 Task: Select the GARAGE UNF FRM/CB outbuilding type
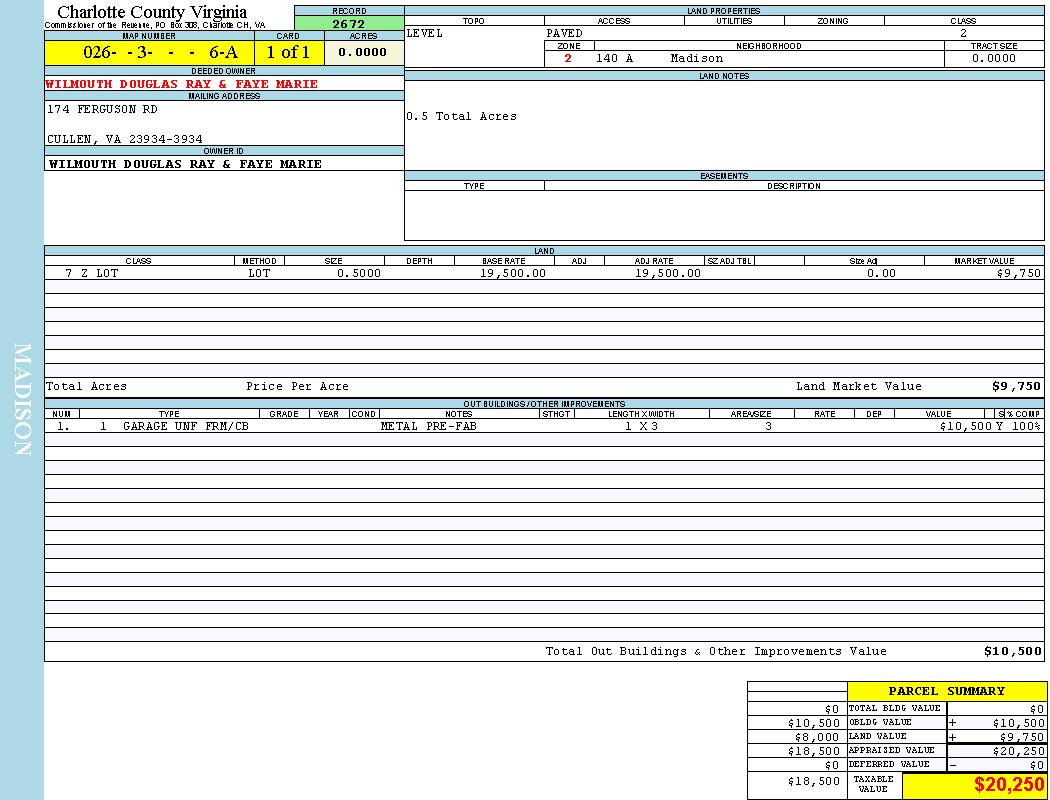pos(185,426)
